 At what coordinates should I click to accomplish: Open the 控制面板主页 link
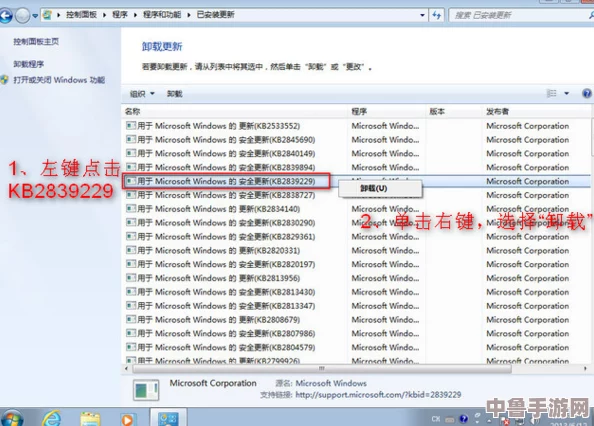click(36, 41)
